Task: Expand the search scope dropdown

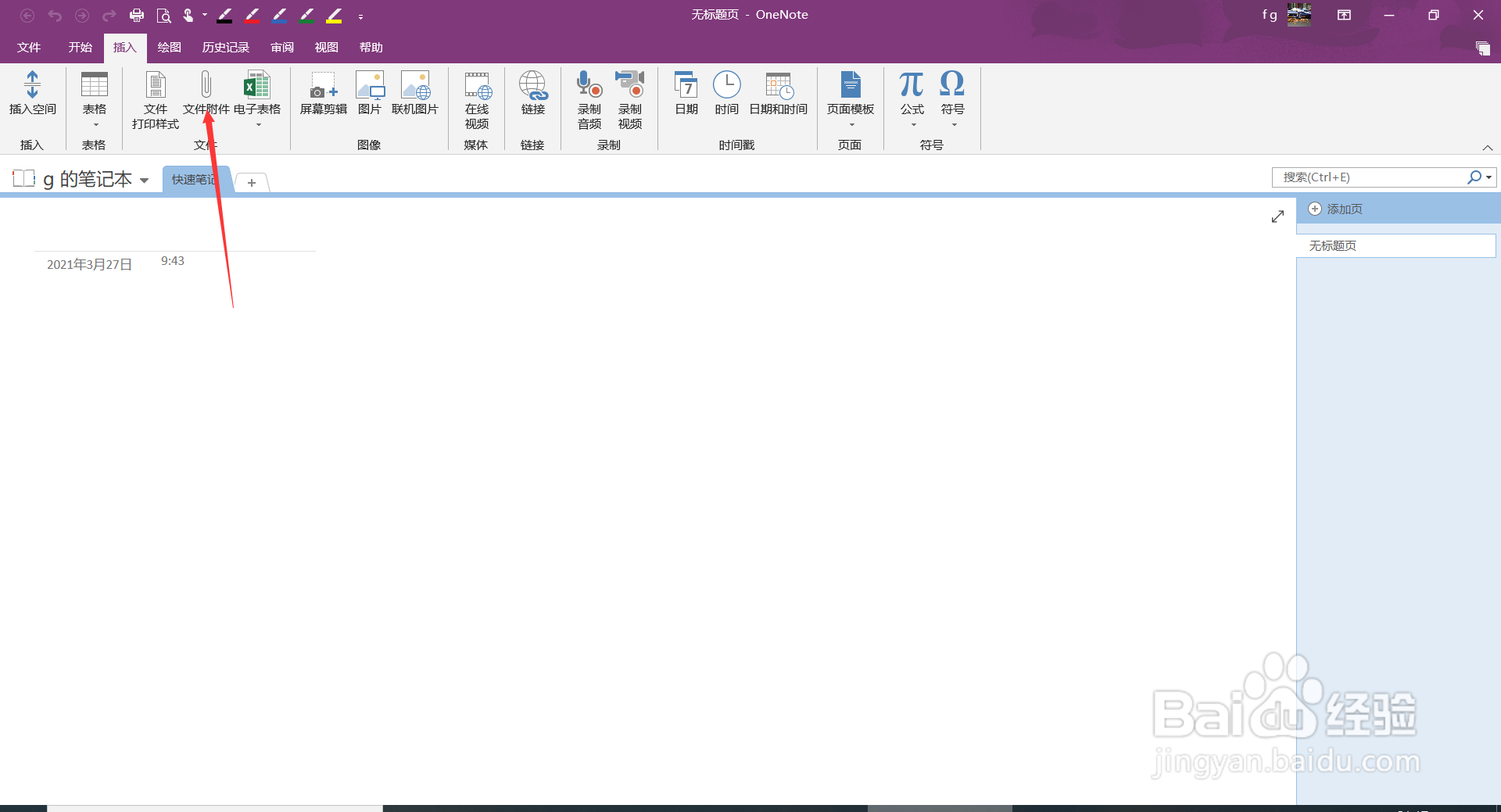Action: [1488, 177]
